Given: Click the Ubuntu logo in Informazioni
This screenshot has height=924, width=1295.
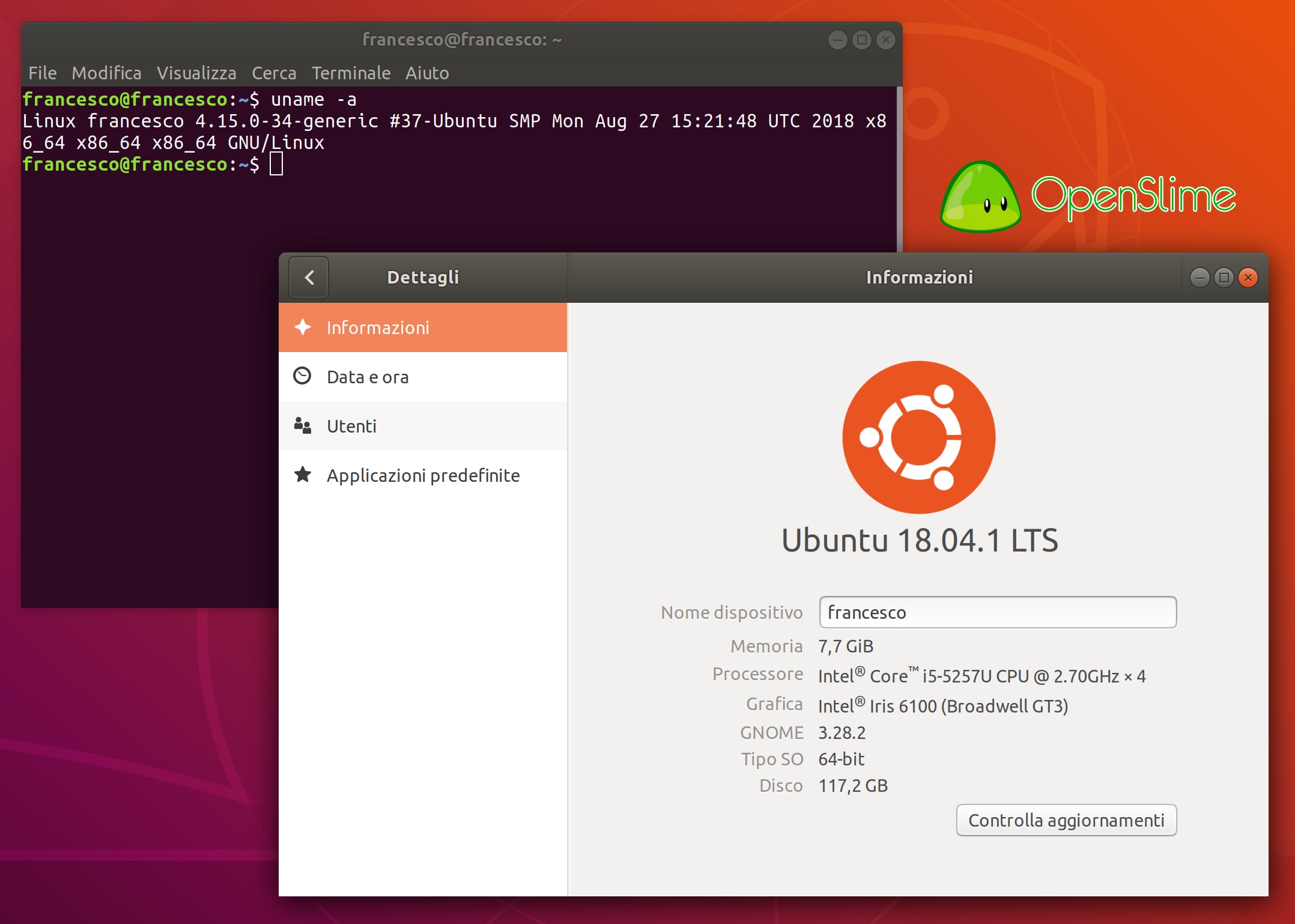Looking at the screenshot, I should point(919,437).
